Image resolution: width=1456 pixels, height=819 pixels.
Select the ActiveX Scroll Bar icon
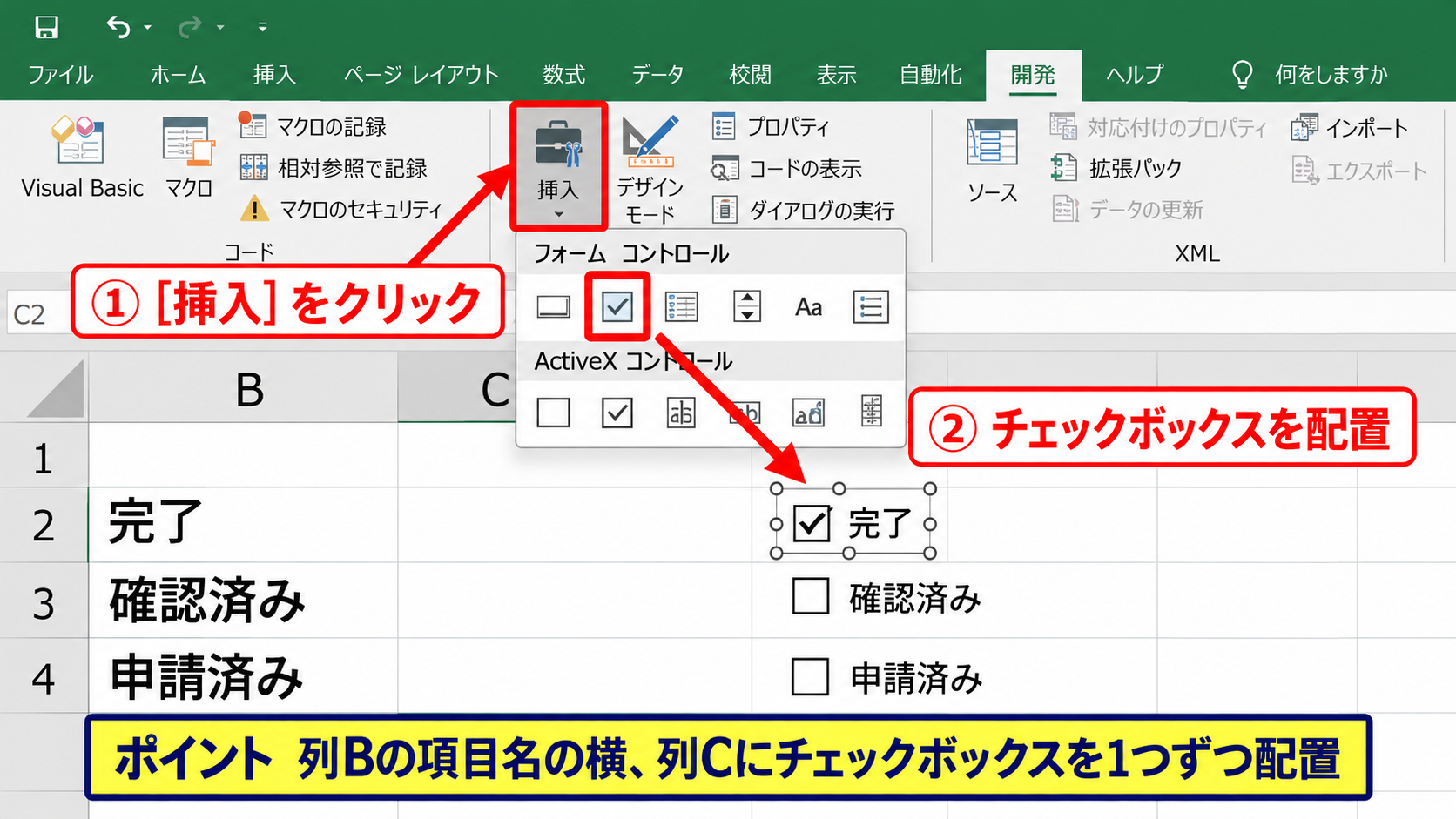click(871, 411)
